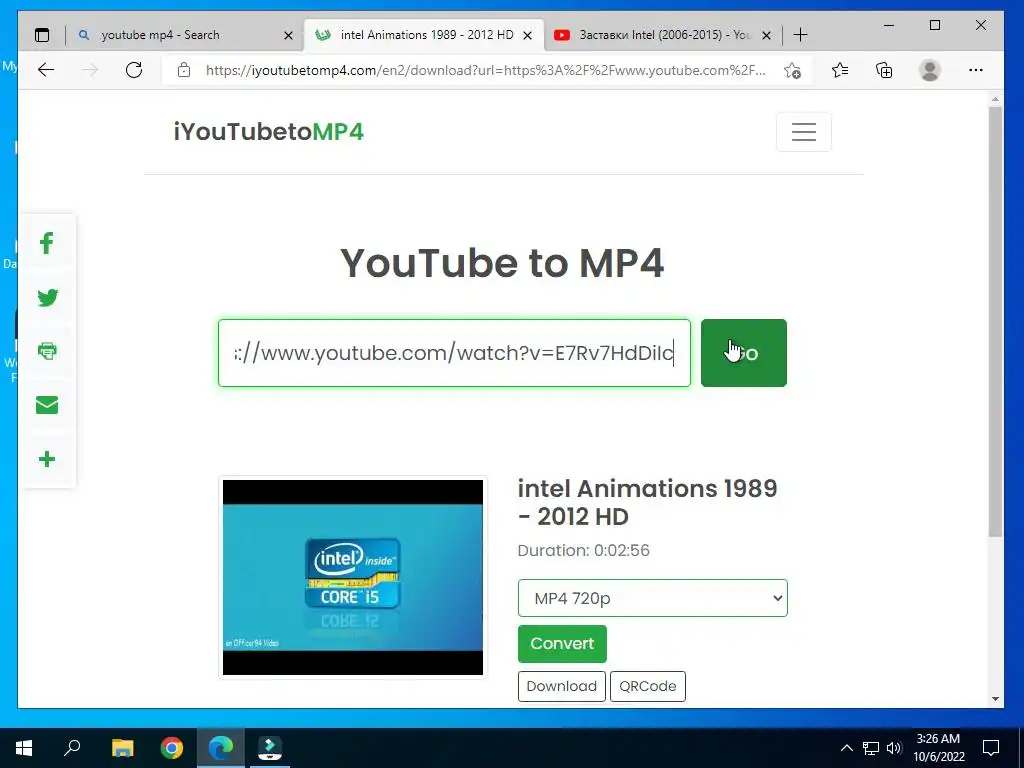
Task: Open the browser profile menu
Action: (x=929, y=70)
